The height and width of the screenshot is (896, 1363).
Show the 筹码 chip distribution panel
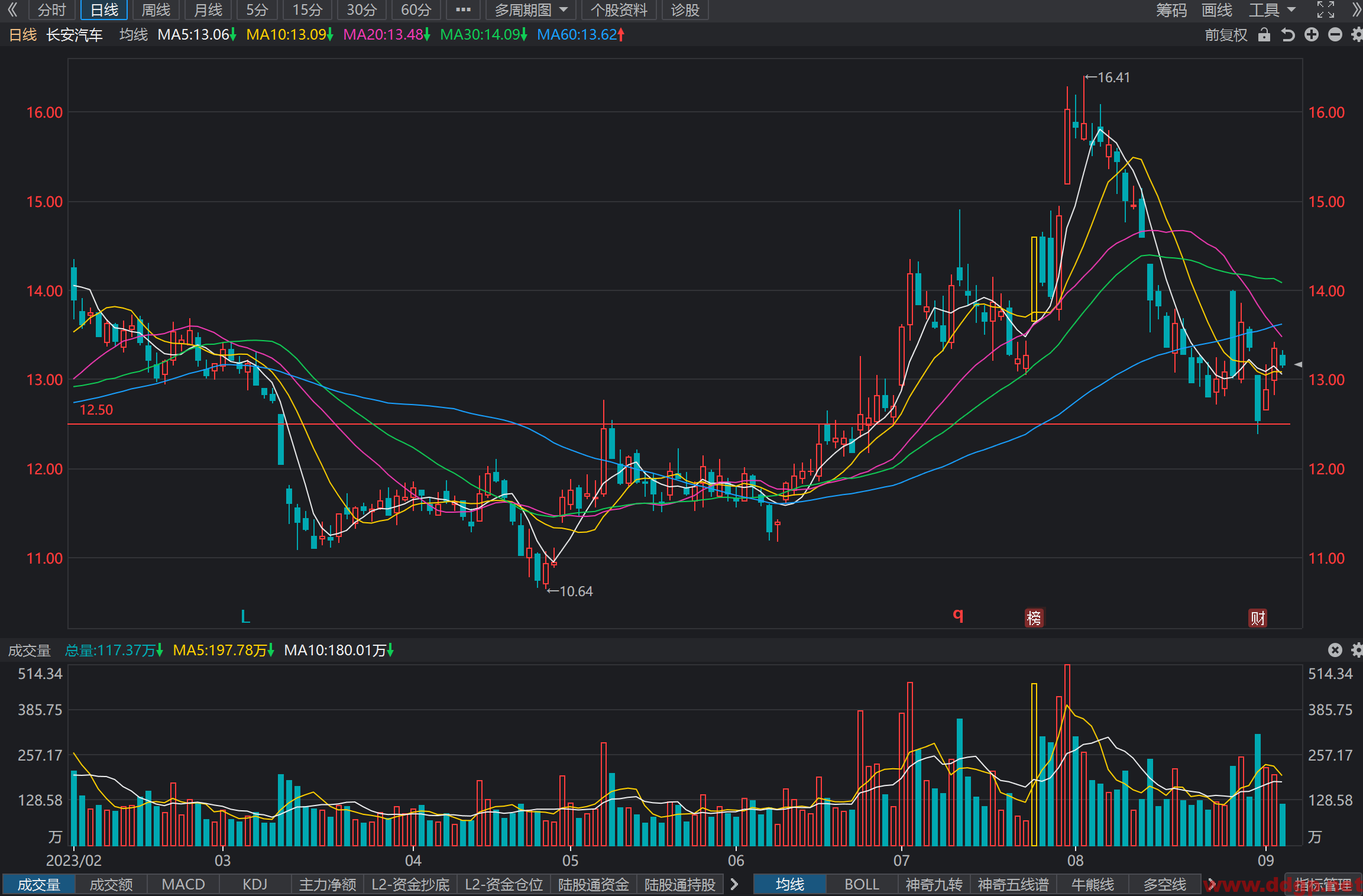click(x=1171, y=10)
